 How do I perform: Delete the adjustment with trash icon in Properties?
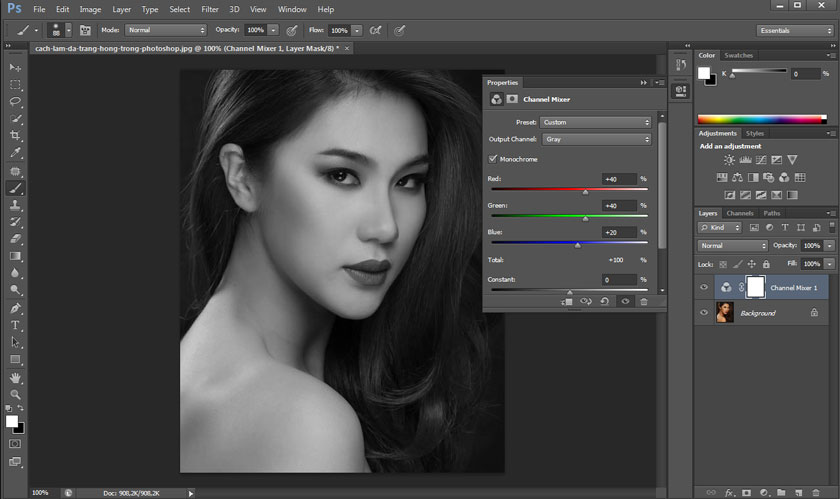click(x=644, y=301)
